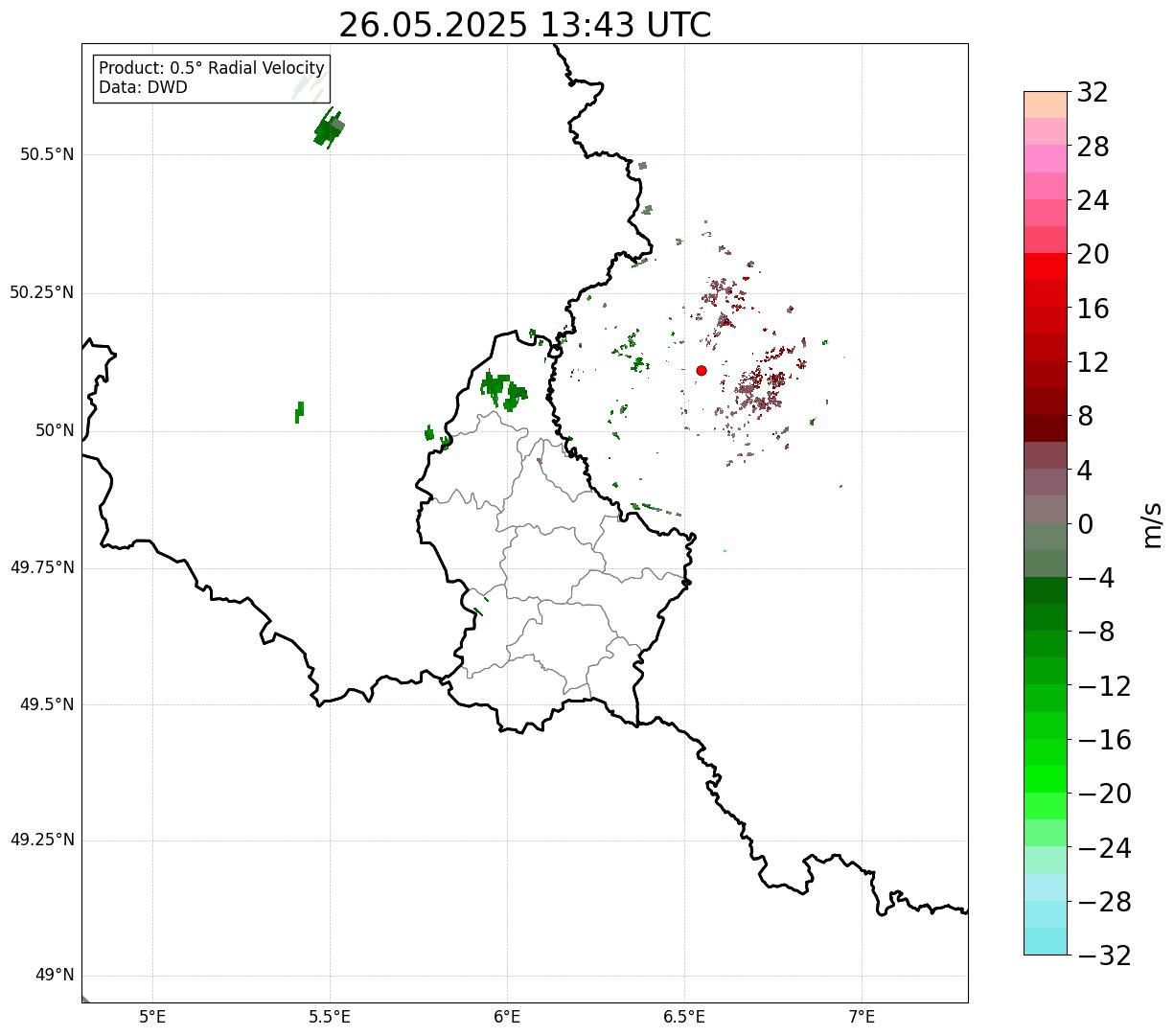Click the m/s colorbar unit label
The height and width of the screenshot is (1036, 1174).
pyautogui.click(x=1151, y=524)
